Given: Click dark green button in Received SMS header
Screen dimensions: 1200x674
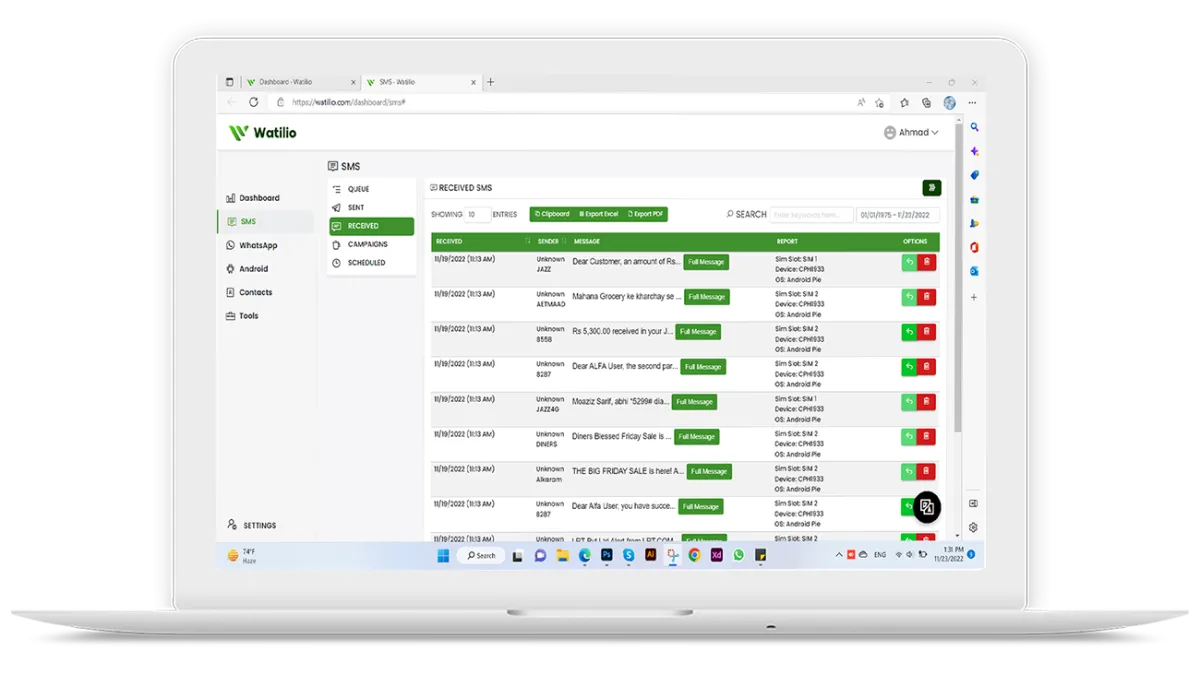Looking at the screenshot, I should pyautogui.click(x=931, y=188).
